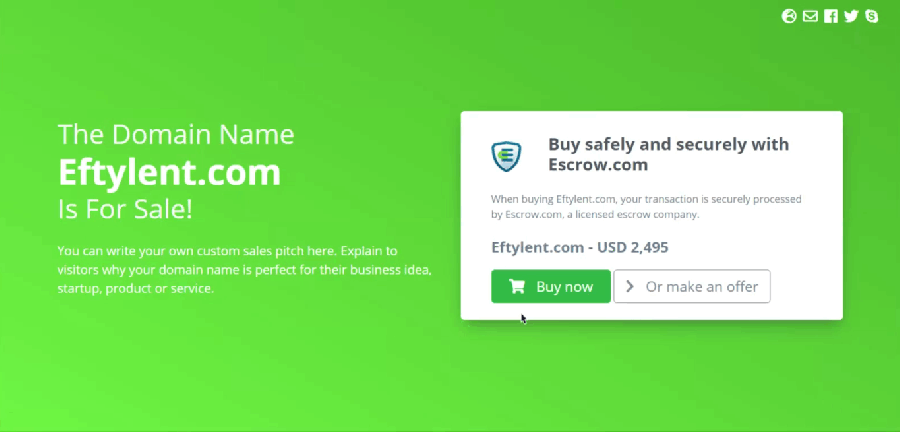Click the Buy now button label

click(564, 287)
